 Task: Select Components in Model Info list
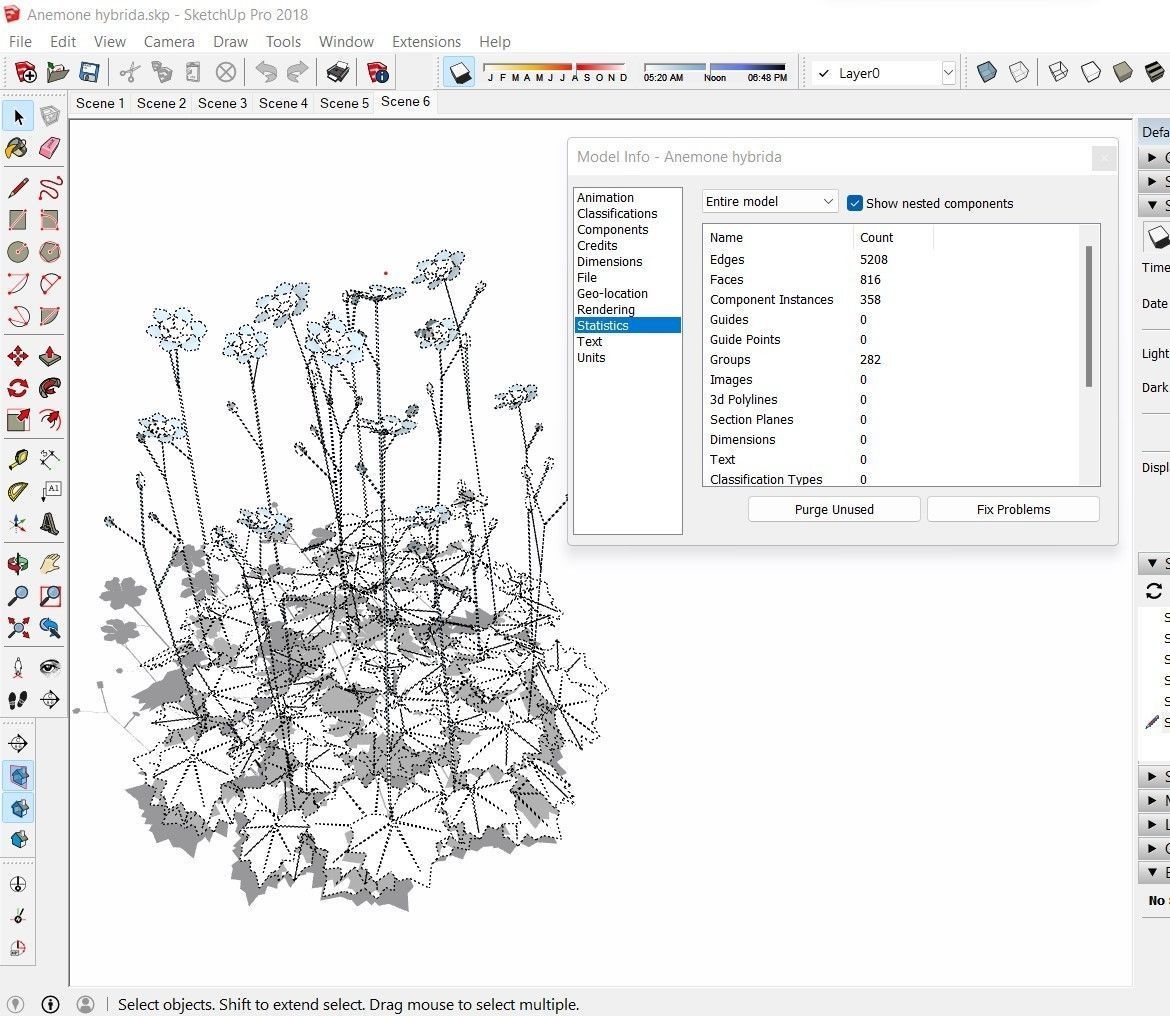(613, 230)
